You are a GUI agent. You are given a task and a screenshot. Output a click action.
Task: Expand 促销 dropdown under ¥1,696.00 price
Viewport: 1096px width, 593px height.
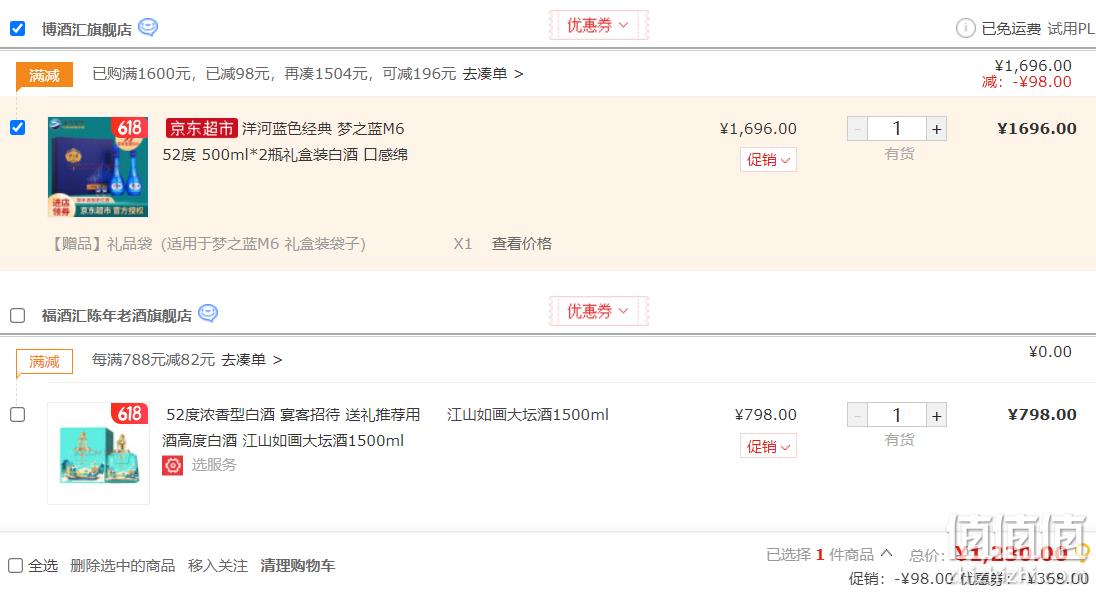tap(768, 159)
